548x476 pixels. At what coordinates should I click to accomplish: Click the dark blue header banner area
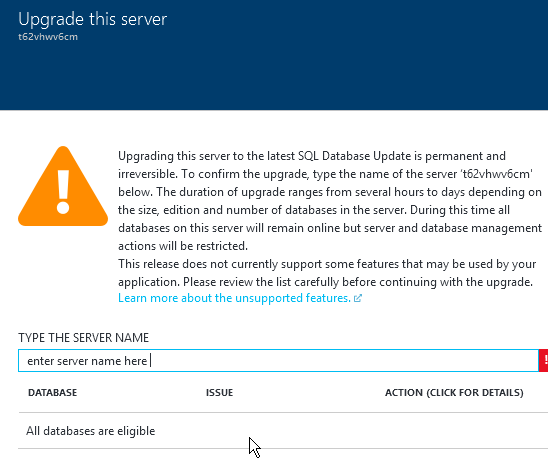(274, 55)
